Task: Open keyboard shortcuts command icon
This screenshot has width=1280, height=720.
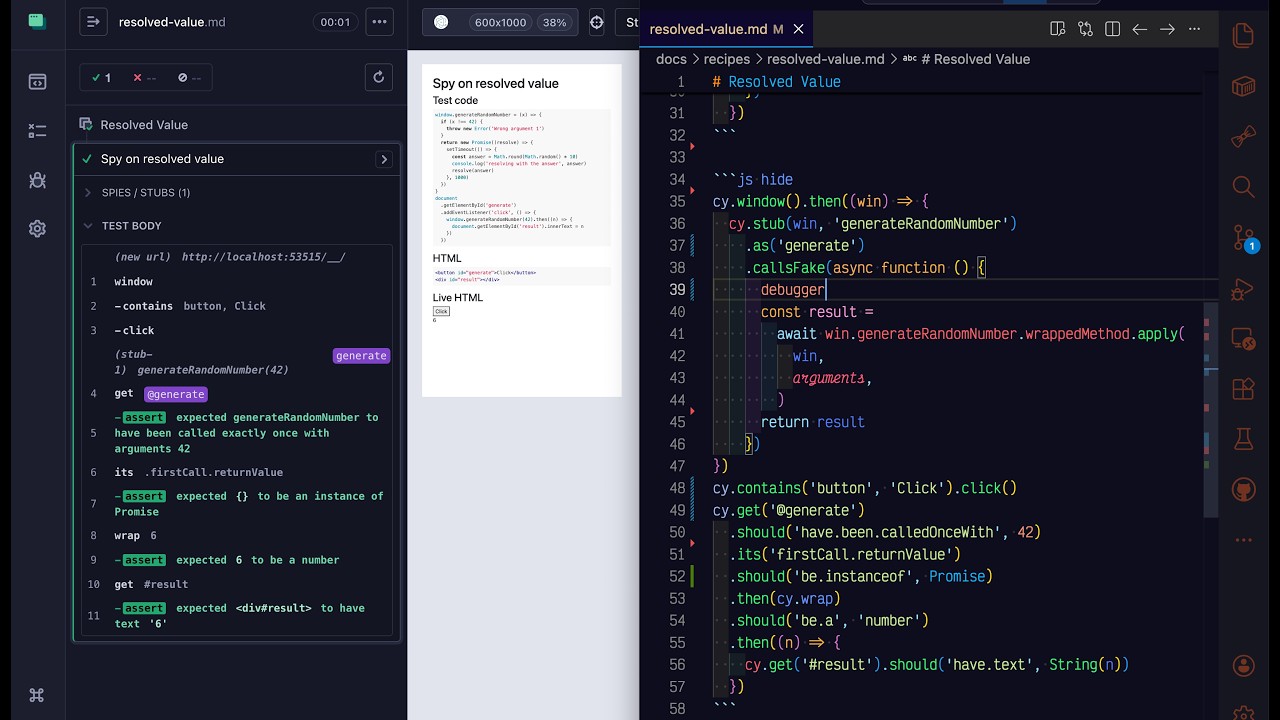Action: click(x=37, y=695)
